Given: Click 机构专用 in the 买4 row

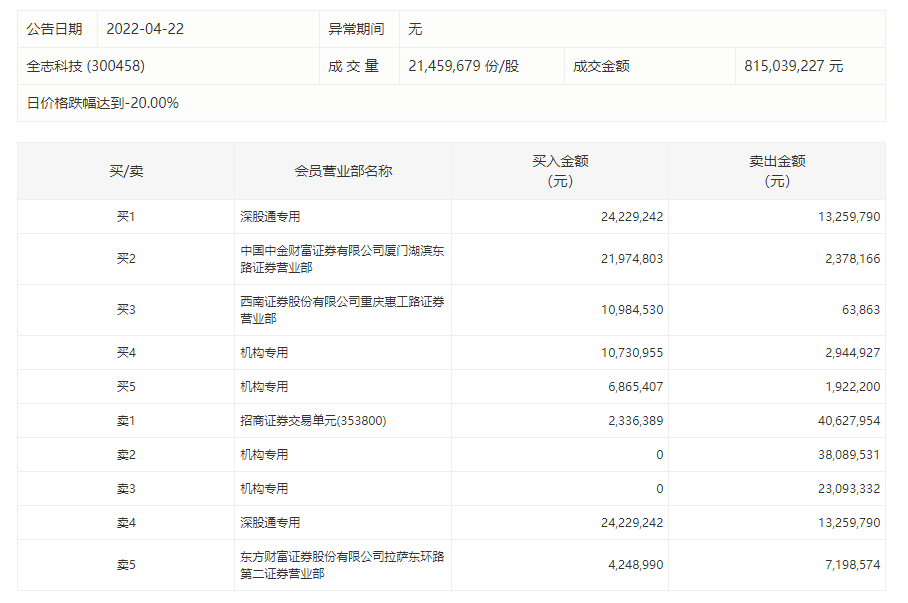Looking at the screenshot, I should (x=264, y=353).
